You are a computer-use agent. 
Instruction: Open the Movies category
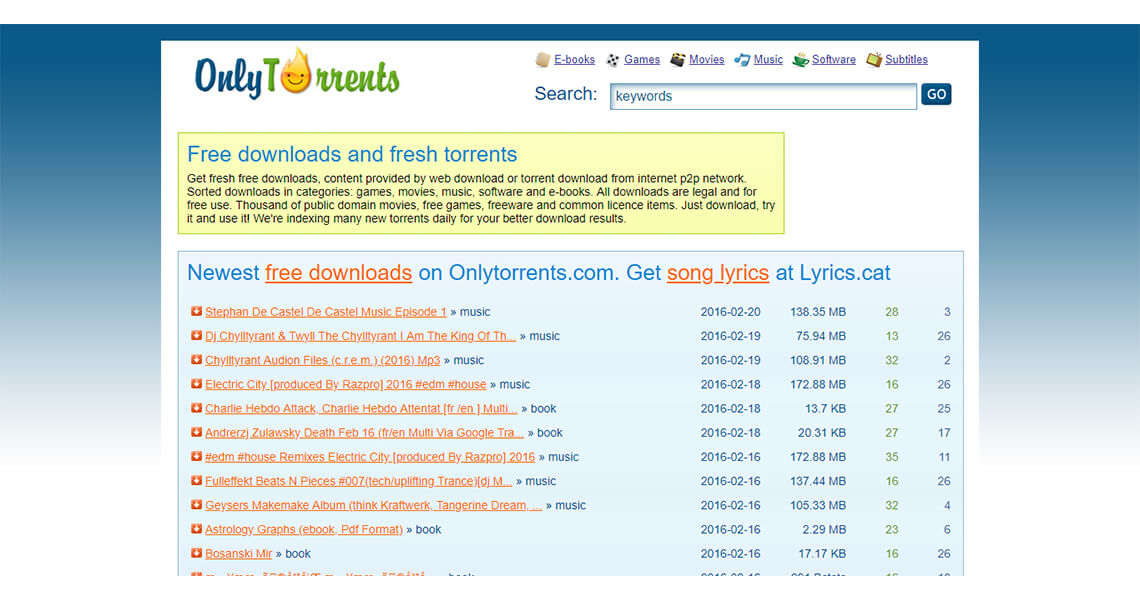(707, 60)
